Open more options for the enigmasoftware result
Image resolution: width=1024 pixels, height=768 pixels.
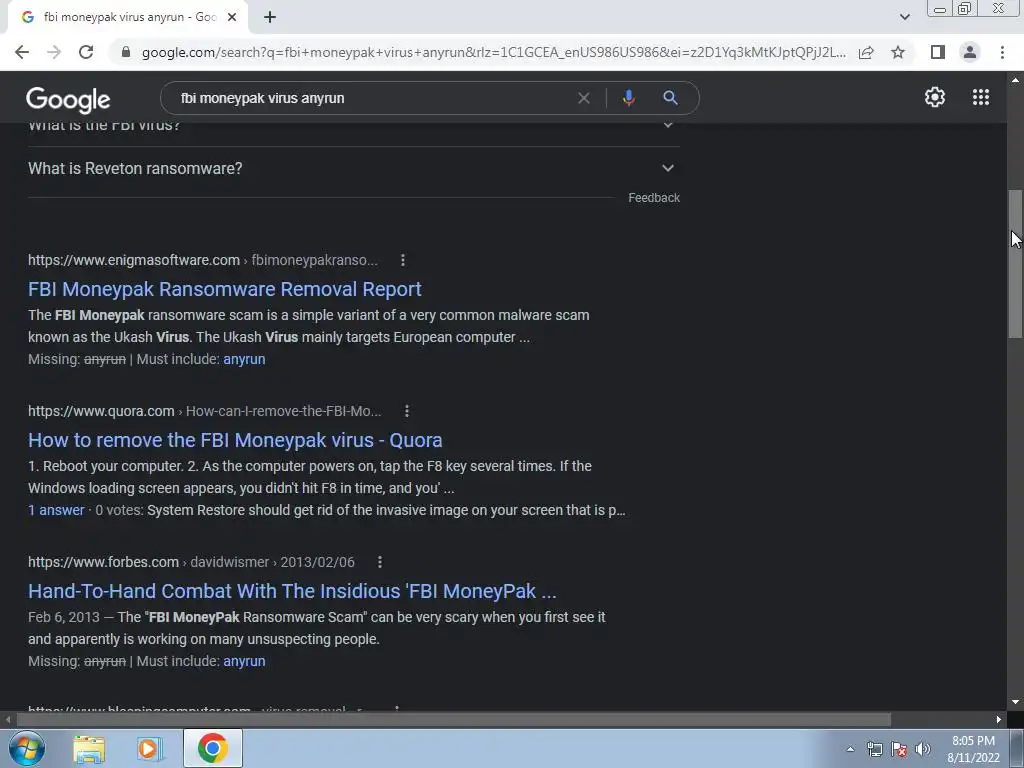[x=403, y=260]
